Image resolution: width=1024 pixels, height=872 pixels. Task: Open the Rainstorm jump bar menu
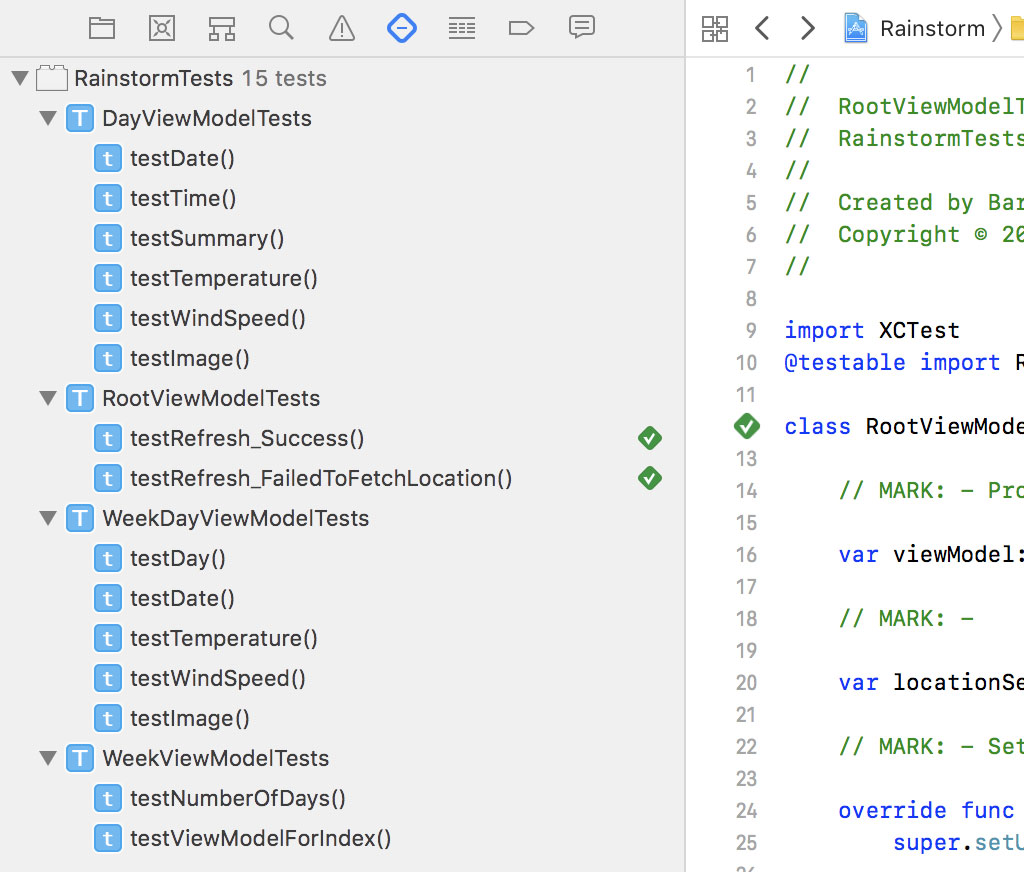930,28
